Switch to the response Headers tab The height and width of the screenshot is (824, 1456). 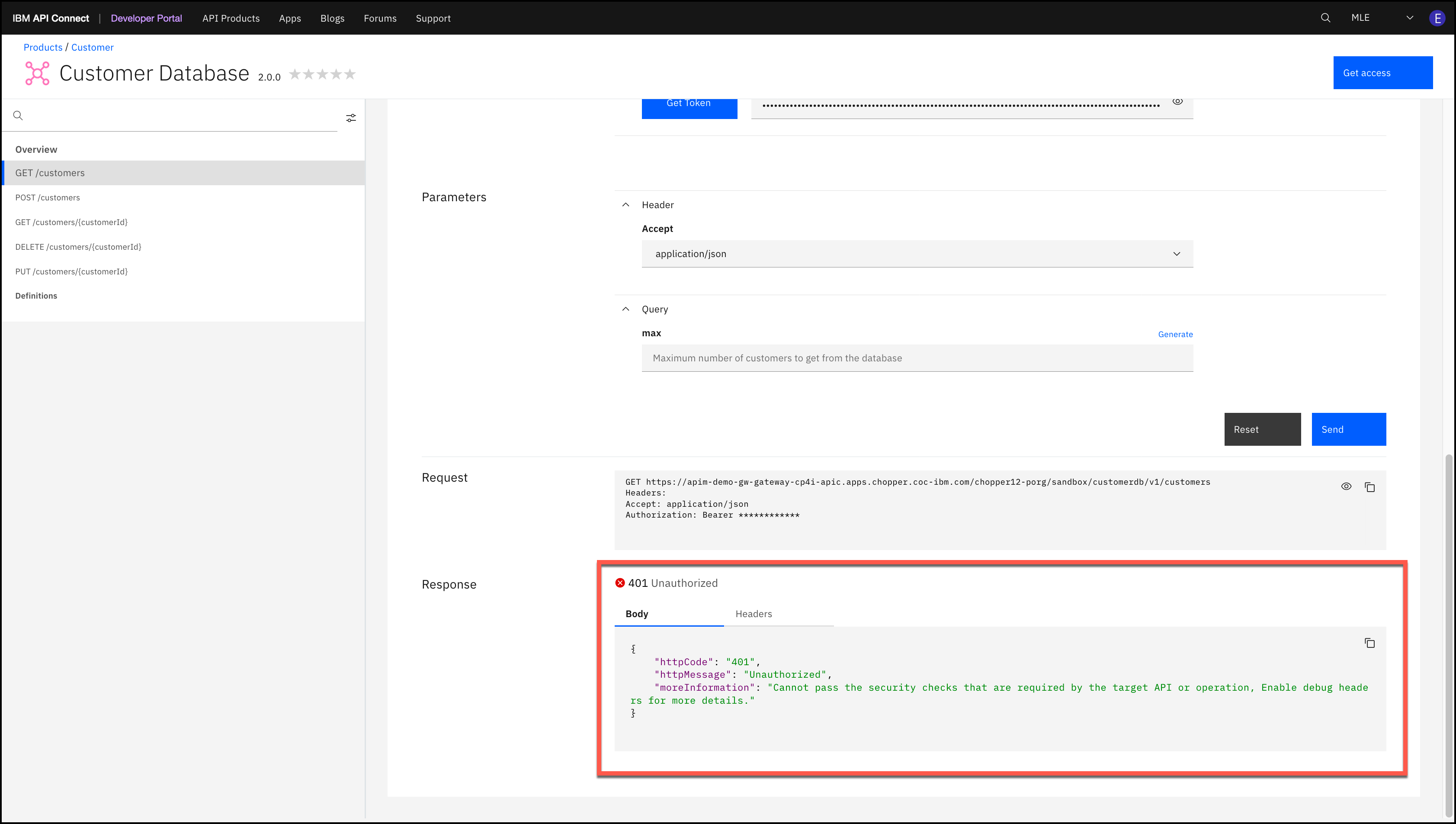click(x=778, y=614)
